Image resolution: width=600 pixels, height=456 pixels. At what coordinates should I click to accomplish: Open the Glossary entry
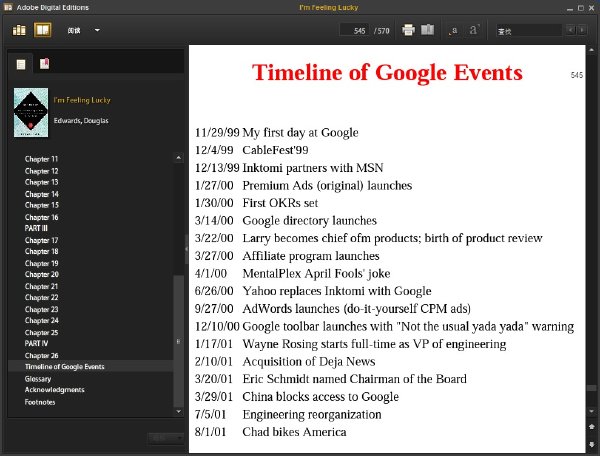(38, 379)
